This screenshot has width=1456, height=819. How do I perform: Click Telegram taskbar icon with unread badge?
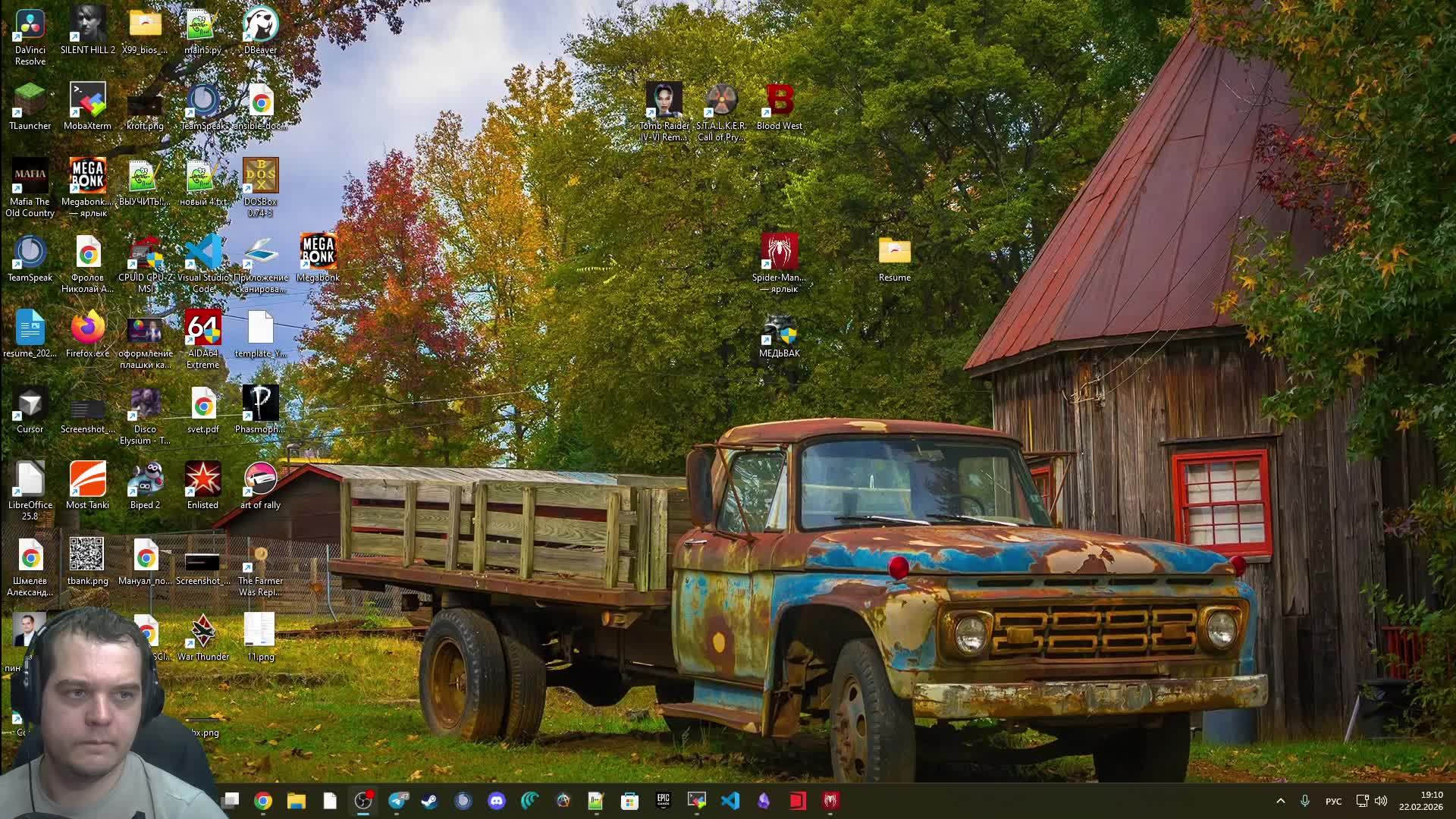pyautogui.click(x=397, y=801)
